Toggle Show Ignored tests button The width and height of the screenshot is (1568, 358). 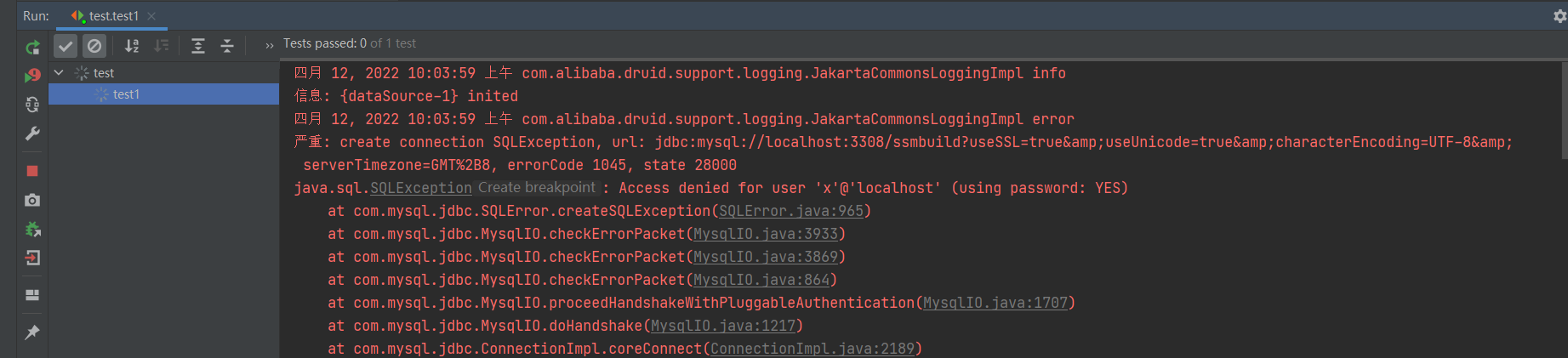(94, 46)
